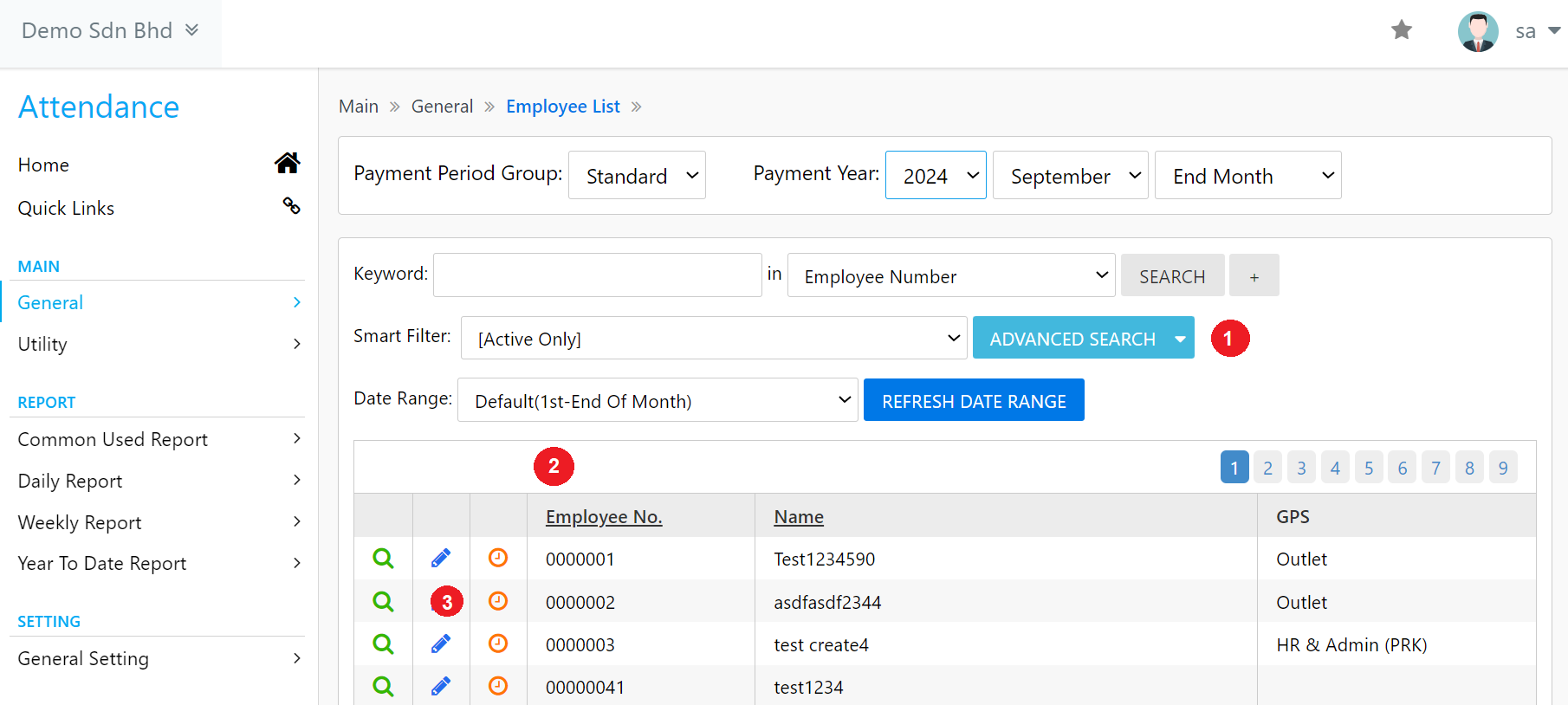Go to page 7 of results

[x=1435, y=468]
